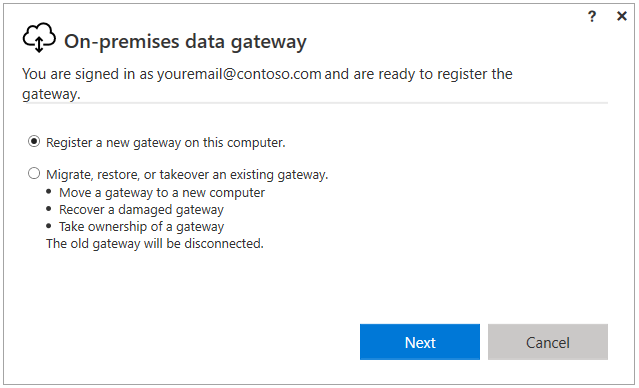639x388 pixels.
Task: Close the gateway dialog with the X
Action: (622, 16)
